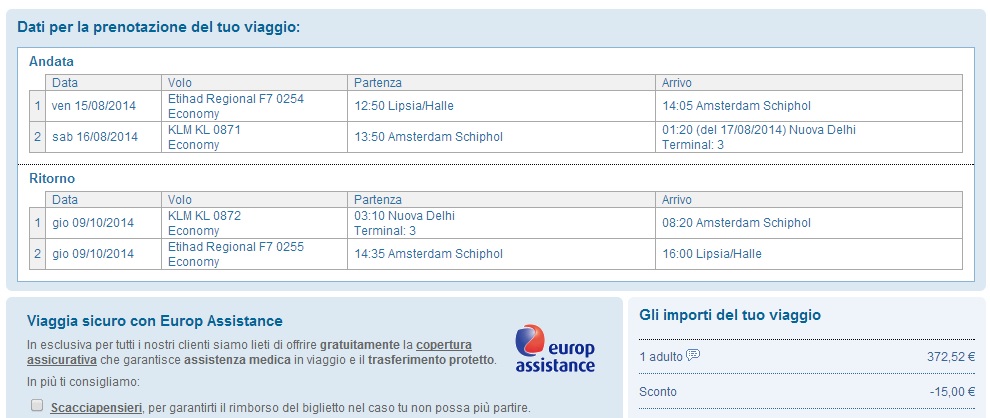Click the info bubble icon beside 1 adulto
This screenshot has width=990, height=418.
click(x=693, y=355)
